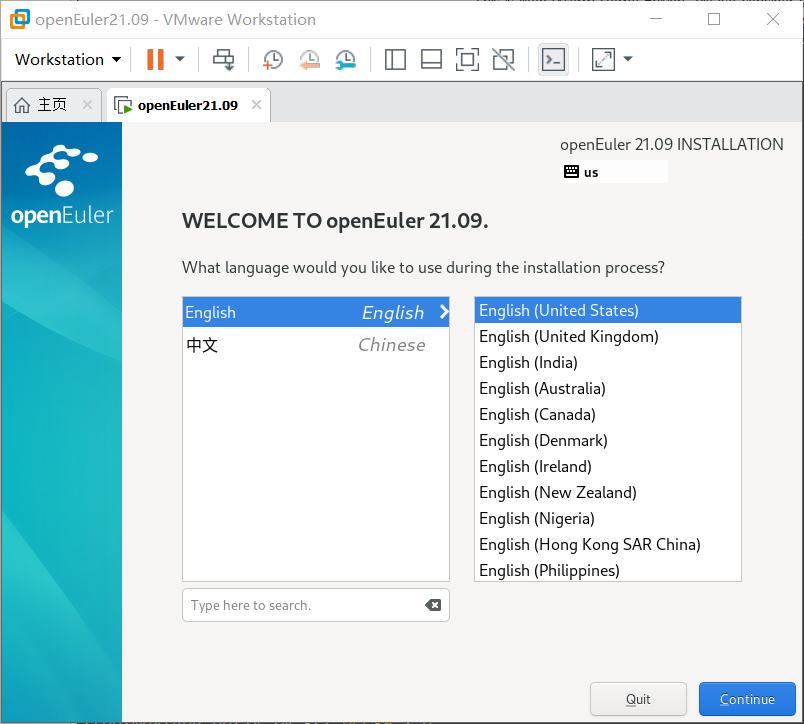
Task: Close the 主页 home tab
Action: 88,105
